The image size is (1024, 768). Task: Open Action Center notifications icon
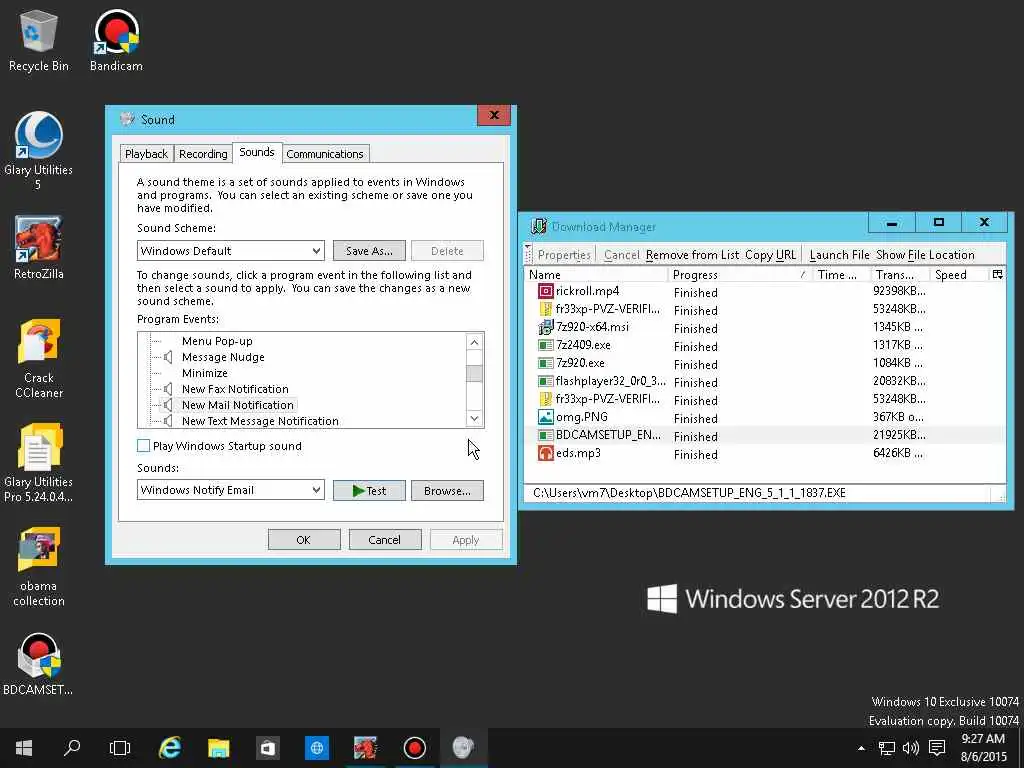point(937,748)
